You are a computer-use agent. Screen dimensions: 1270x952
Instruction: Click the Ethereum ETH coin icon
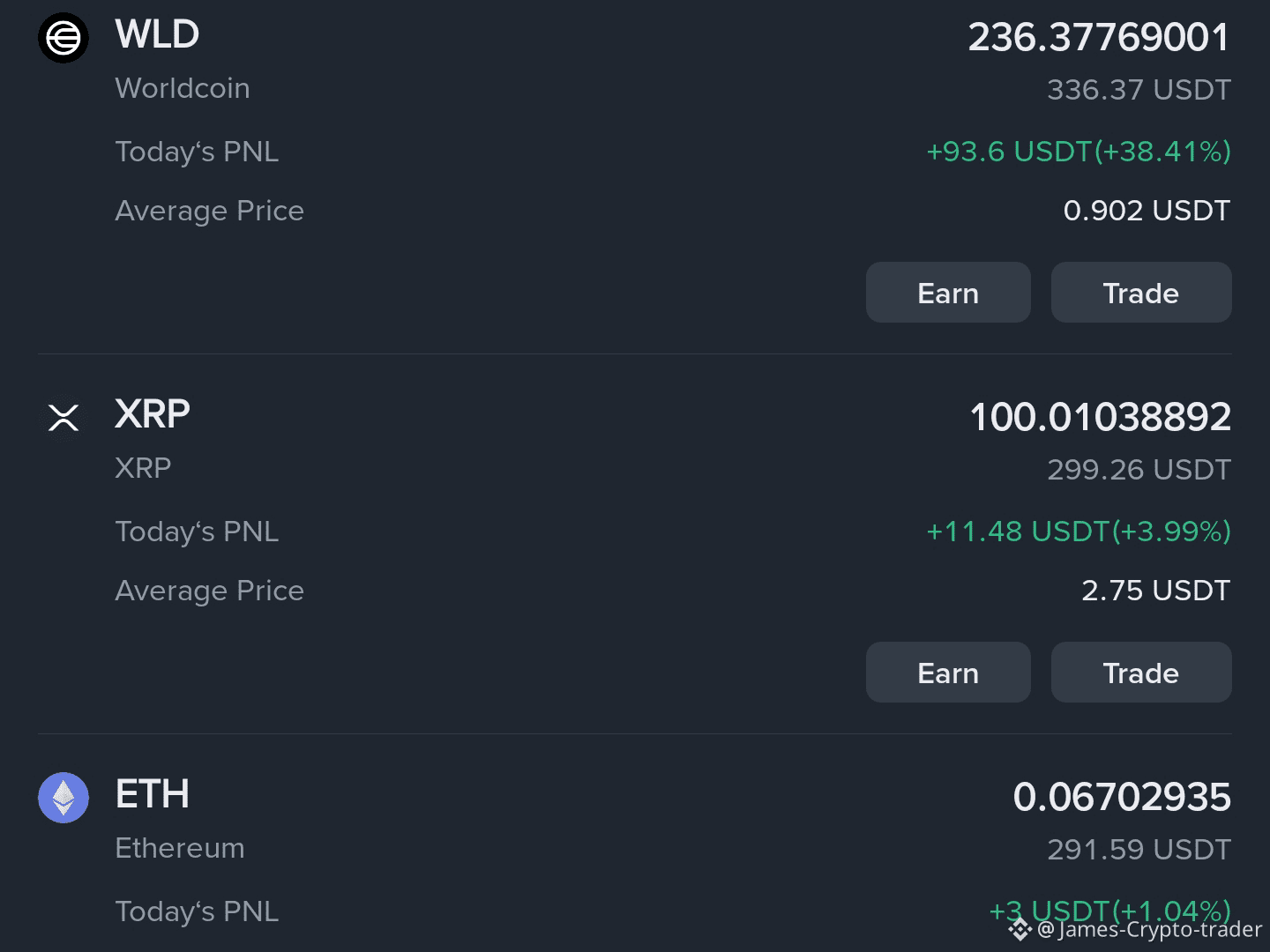[63, 798]
